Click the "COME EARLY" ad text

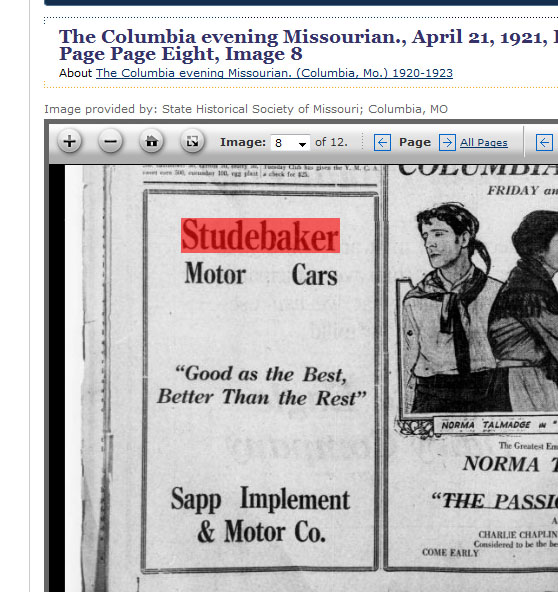click(450, 552)
